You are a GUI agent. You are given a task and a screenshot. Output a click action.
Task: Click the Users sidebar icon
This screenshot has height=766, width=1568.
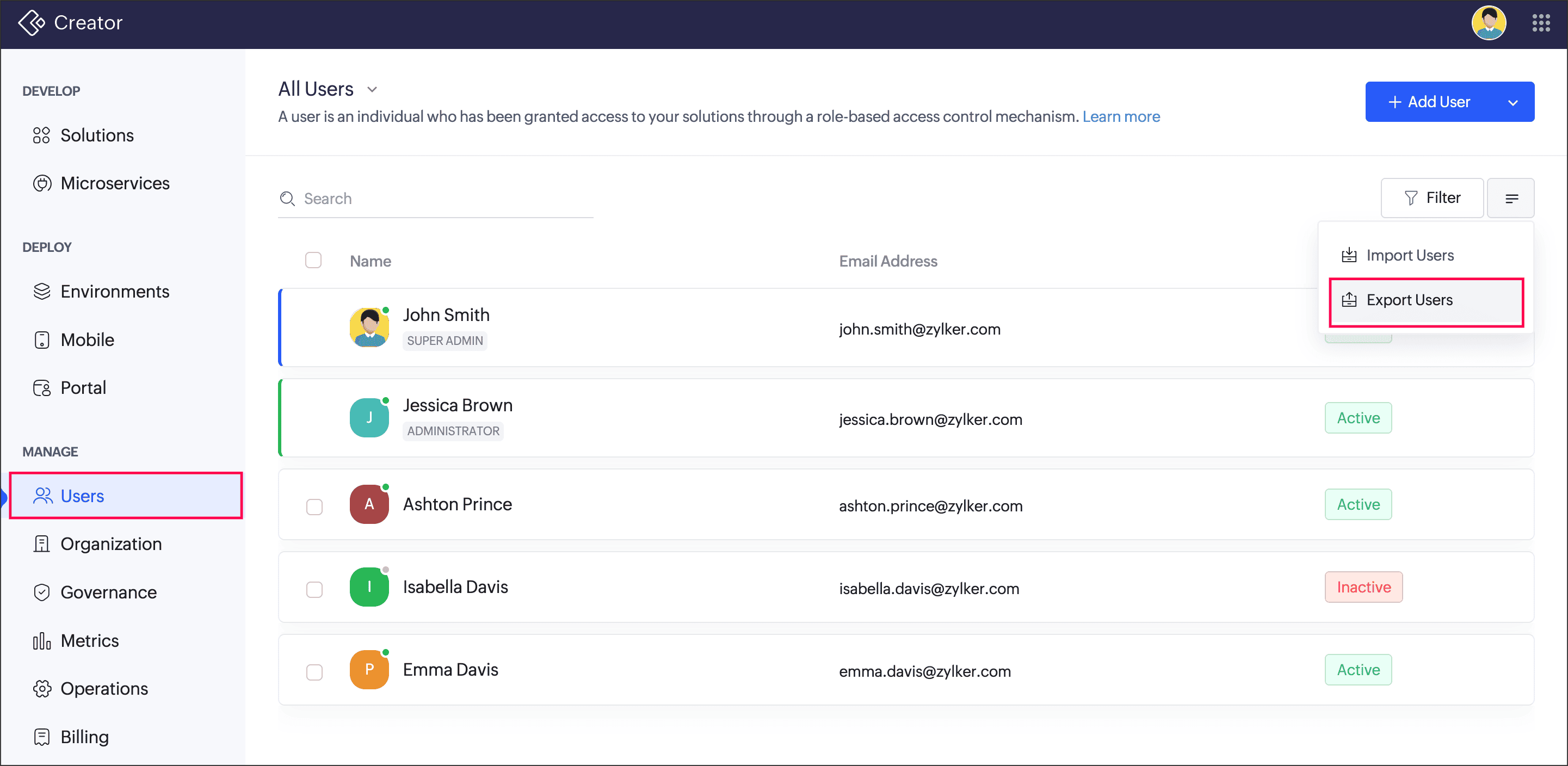(42, 496)
